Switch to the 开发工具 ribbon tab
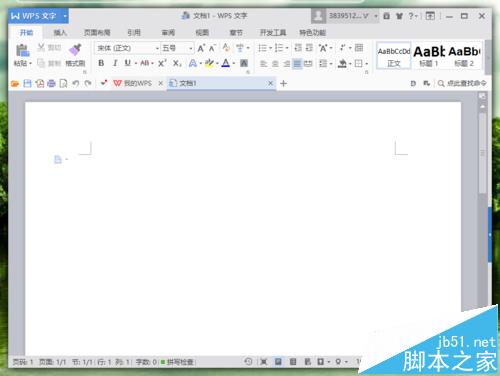The image size is (500, 376). tap(273, 32)
